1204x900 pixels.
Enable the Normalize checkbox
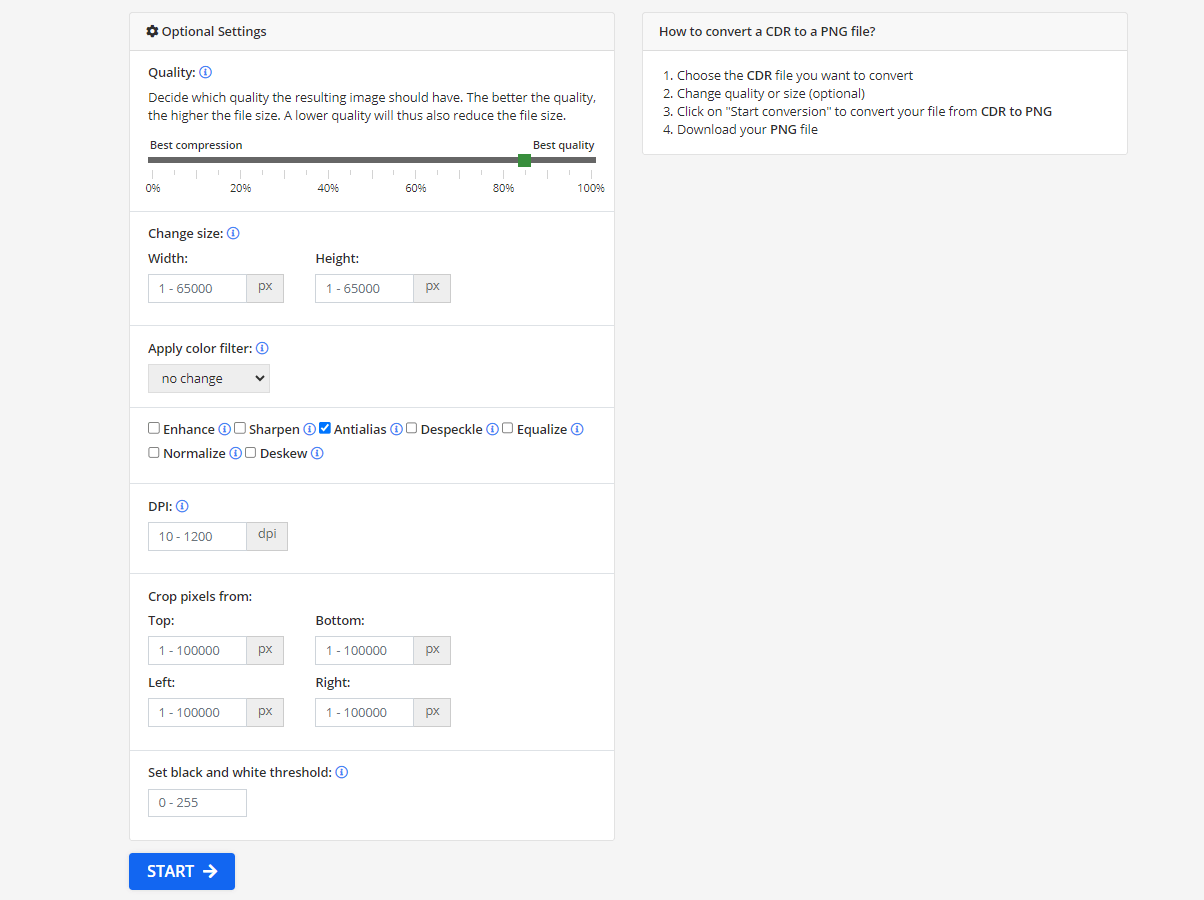[154, 452]
